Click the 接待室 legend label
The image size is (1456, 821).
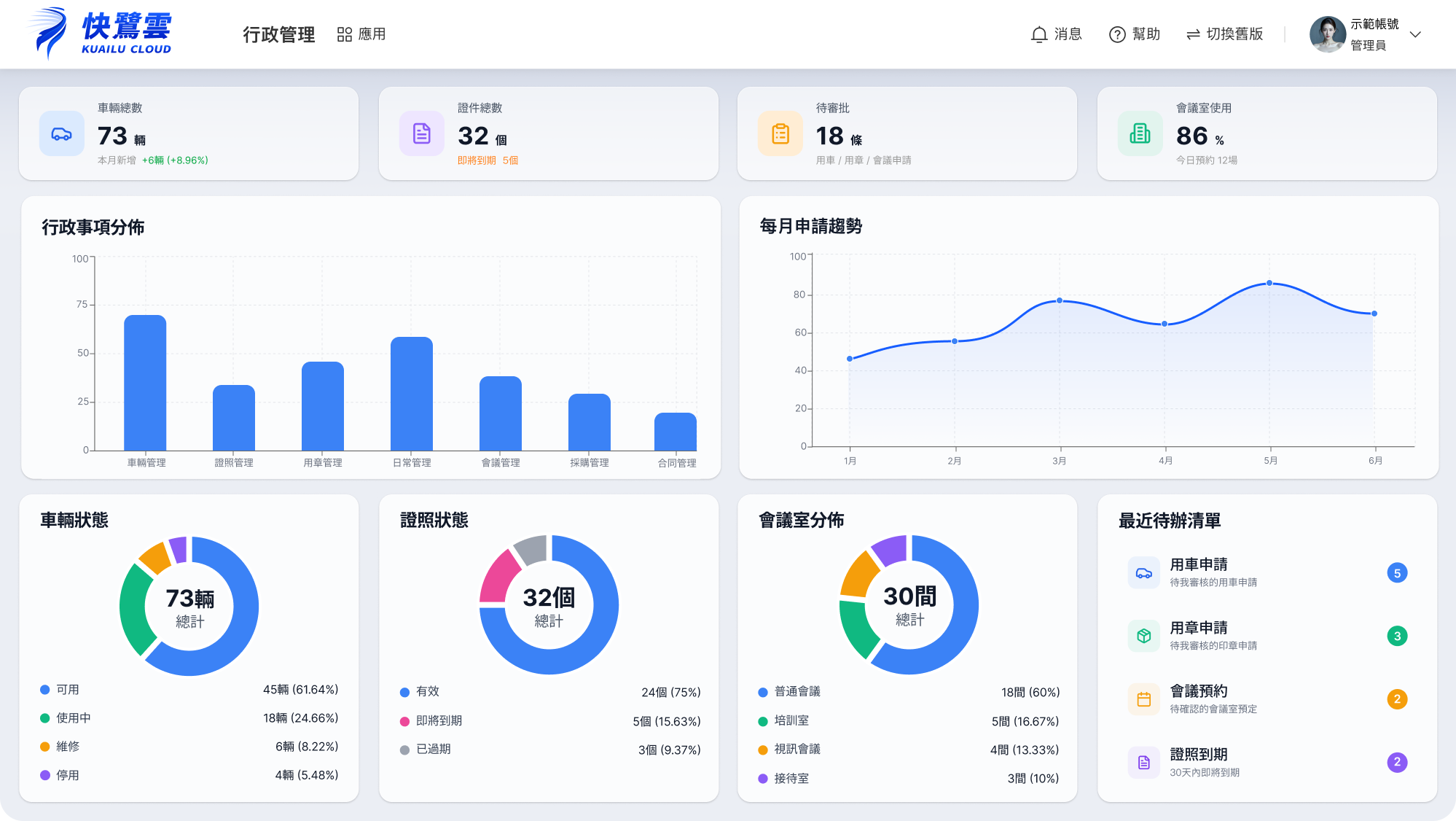(792, 779)
